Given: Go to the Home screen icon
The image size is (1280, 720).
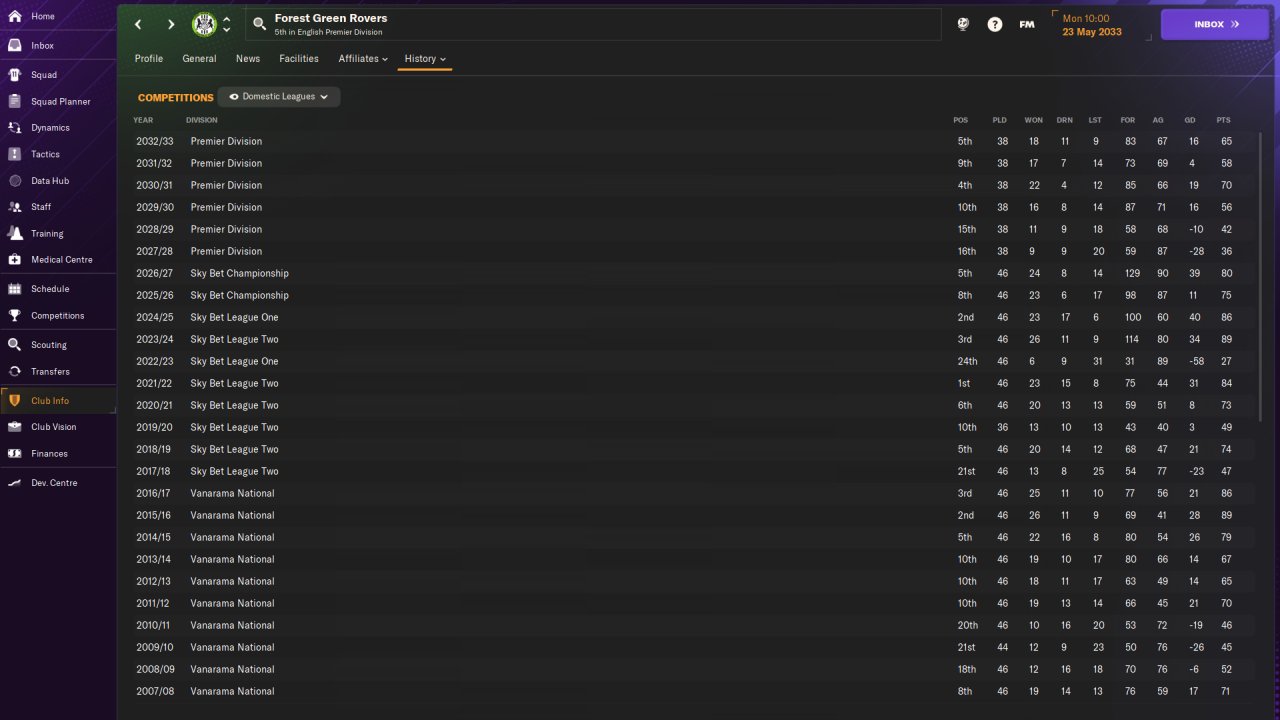Looking at the screenshot, I should pyautogui.click(x=15, y=16).
